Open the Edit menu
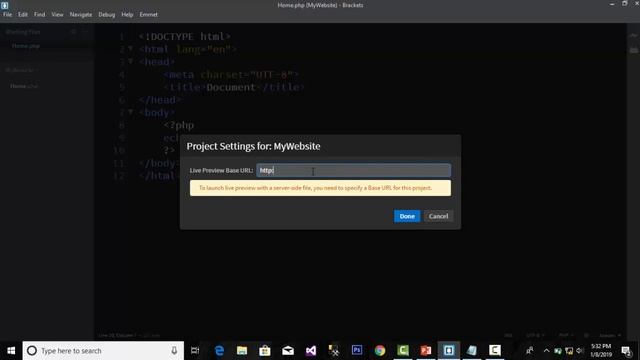This screenshot has height=360, width=640. point(23,14)
